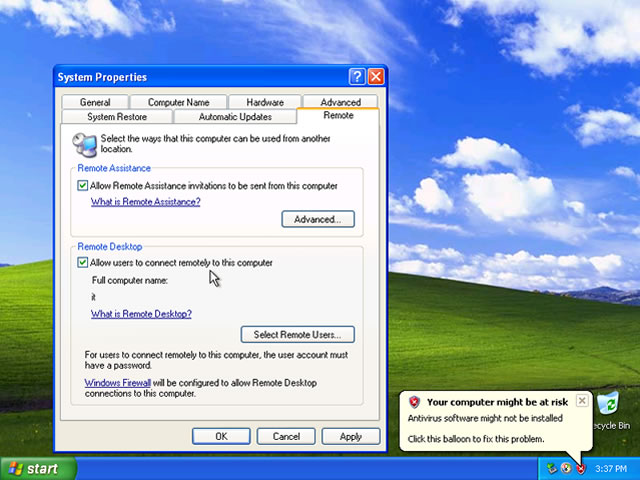Open the Start menu
Image resolution: width=640 pixels, height=480 pixels.
tap(38, 469)
